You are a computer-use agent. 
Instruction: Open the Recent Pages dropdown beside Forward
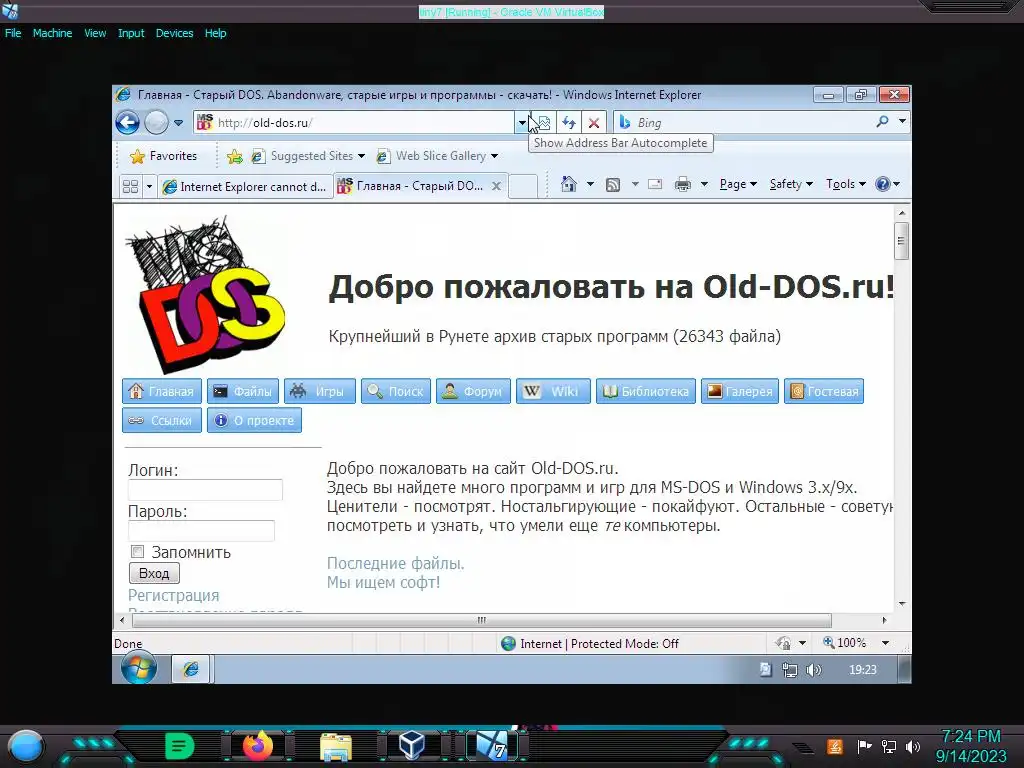pyautogui.click(x=178, y=123)
